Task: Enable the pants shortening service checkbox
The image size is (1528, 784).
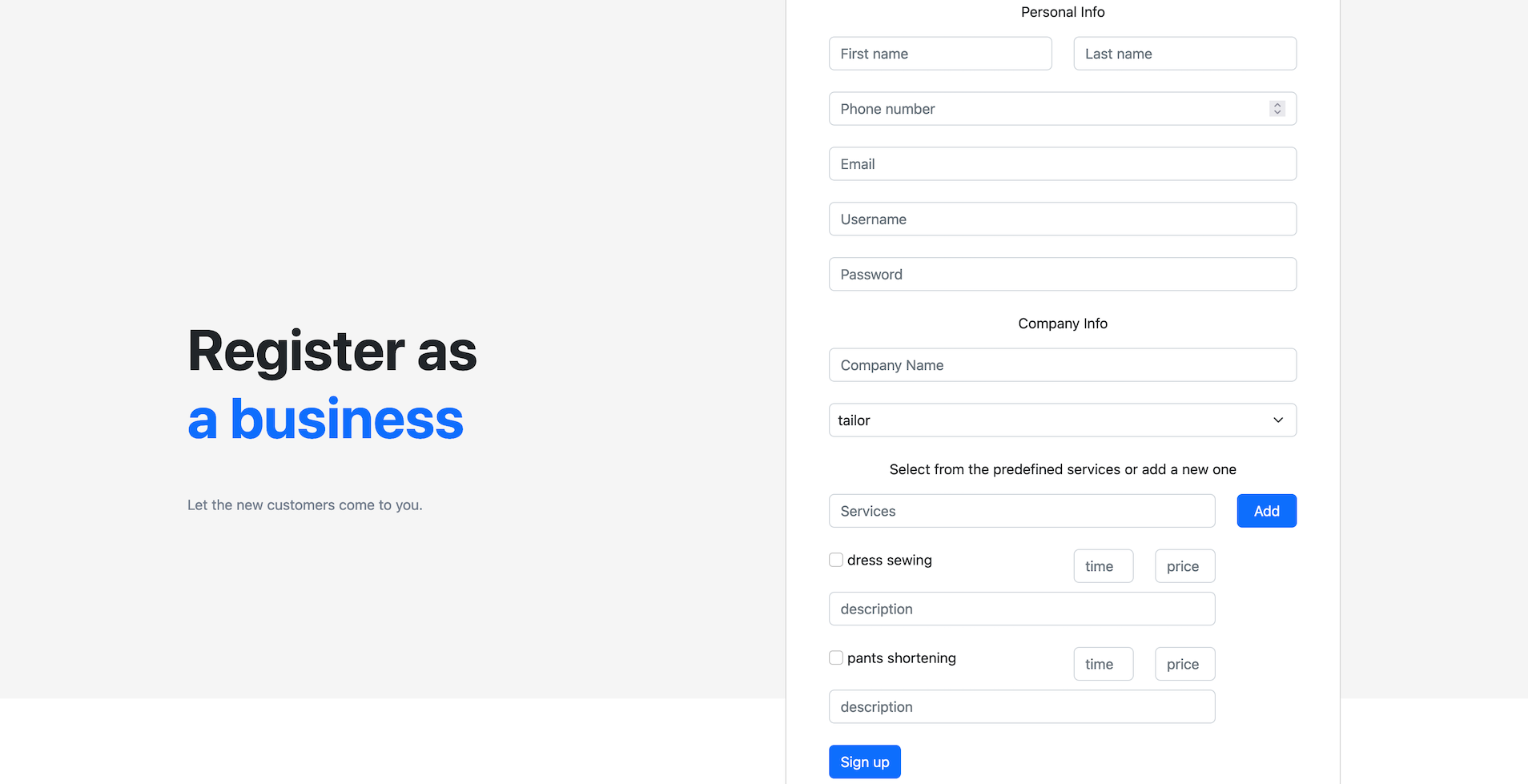Action: point(836,657)
